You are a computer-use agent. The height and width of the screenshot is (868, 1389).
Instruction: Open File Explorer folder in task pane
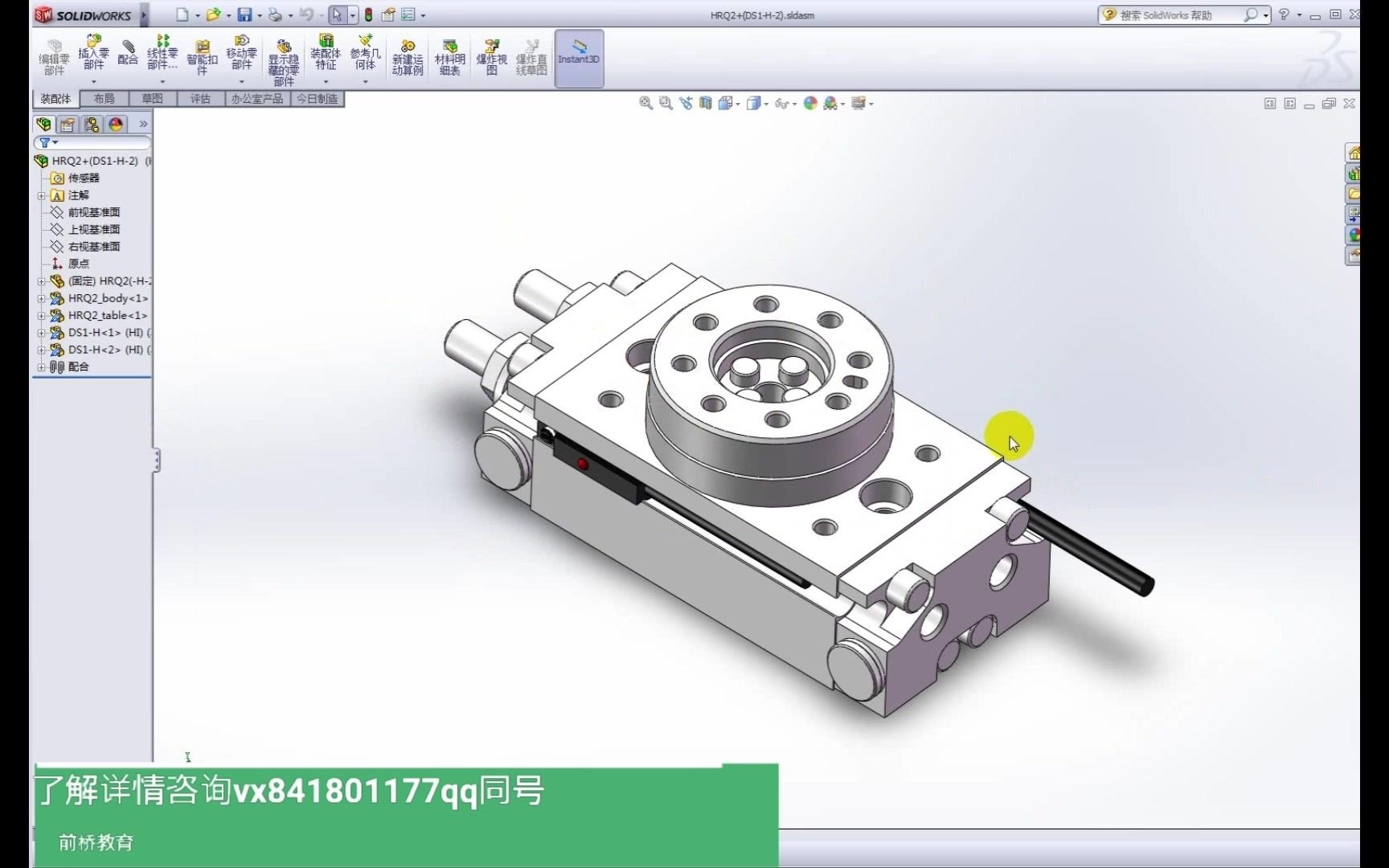(x=1353, y=194)
